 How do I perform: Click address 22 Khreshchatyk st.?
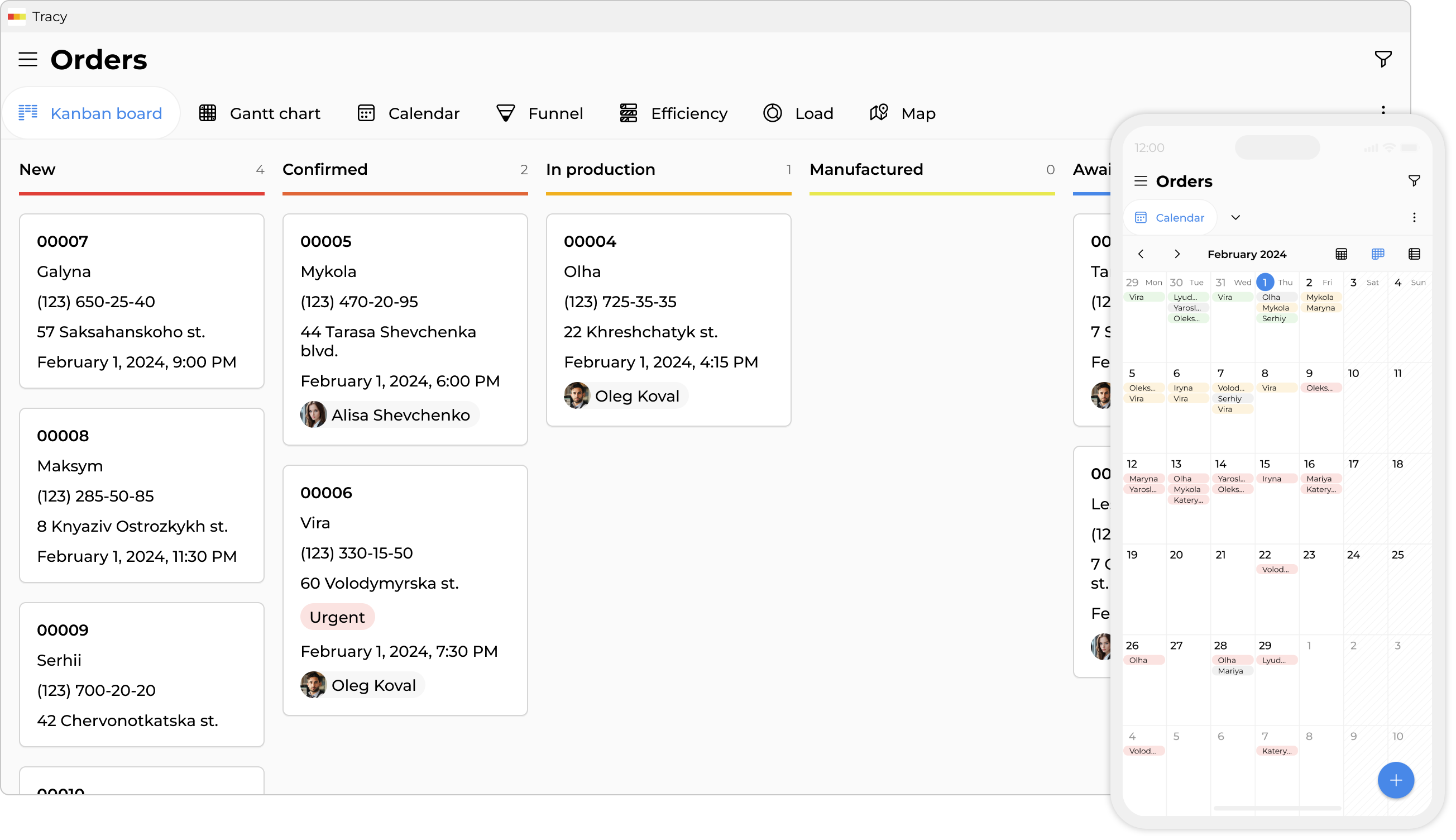pyautogui.click(x=641, y=332)
